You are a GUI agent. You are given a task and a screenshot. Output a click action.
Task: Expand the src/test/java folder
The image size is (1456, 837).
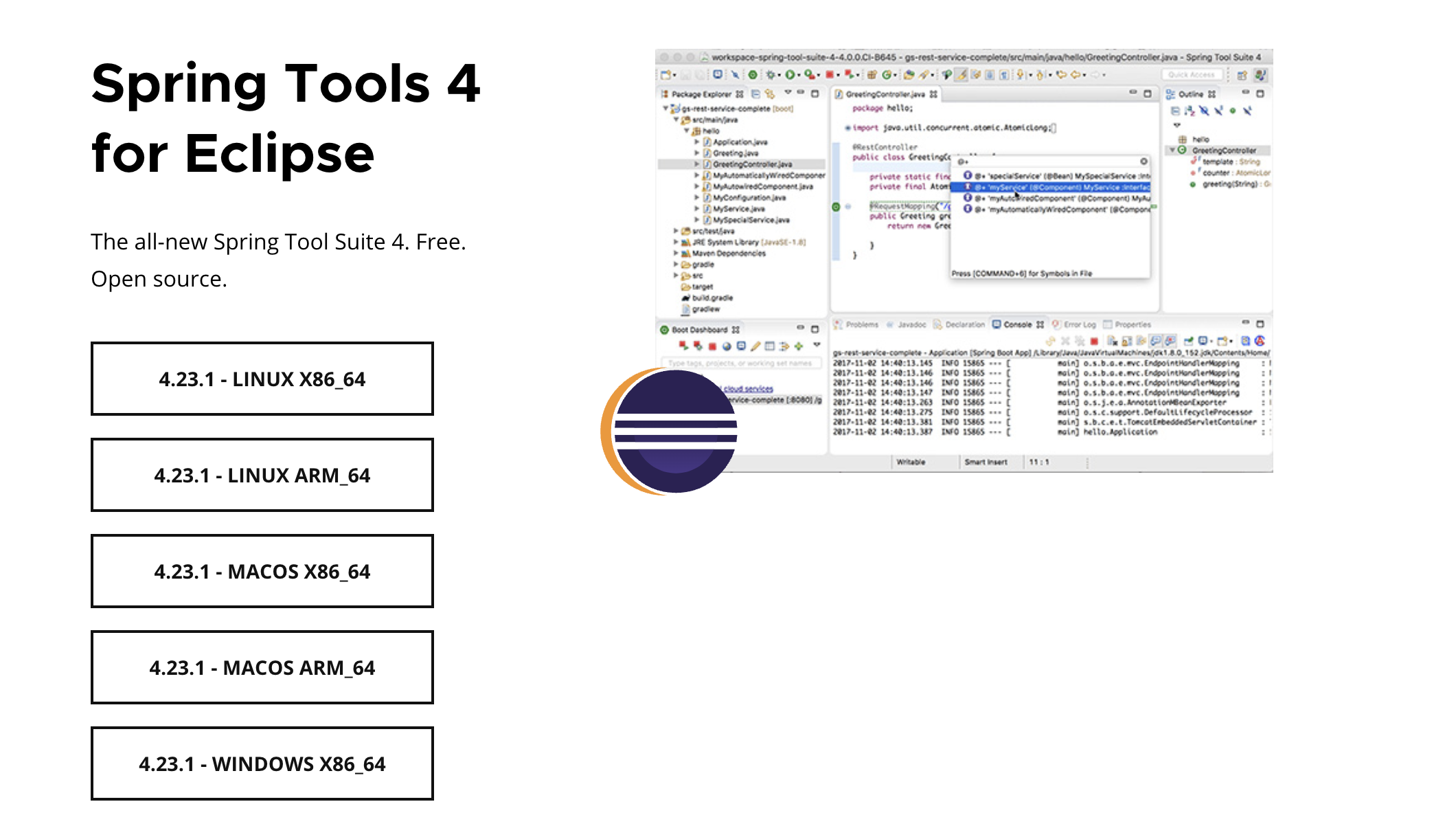(x=676, y=231)
